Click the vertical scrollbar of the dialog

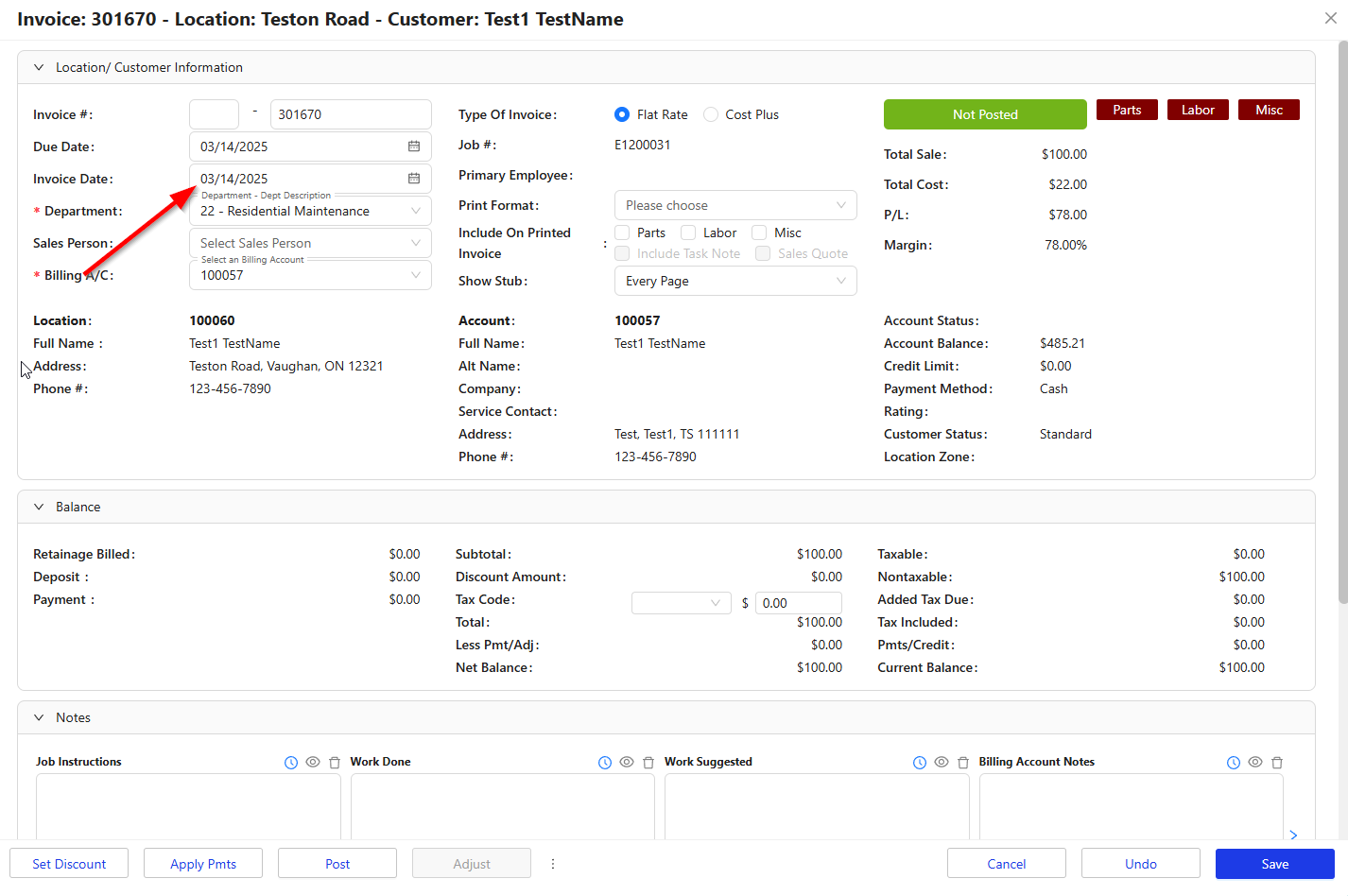[x=1342, y=321]
